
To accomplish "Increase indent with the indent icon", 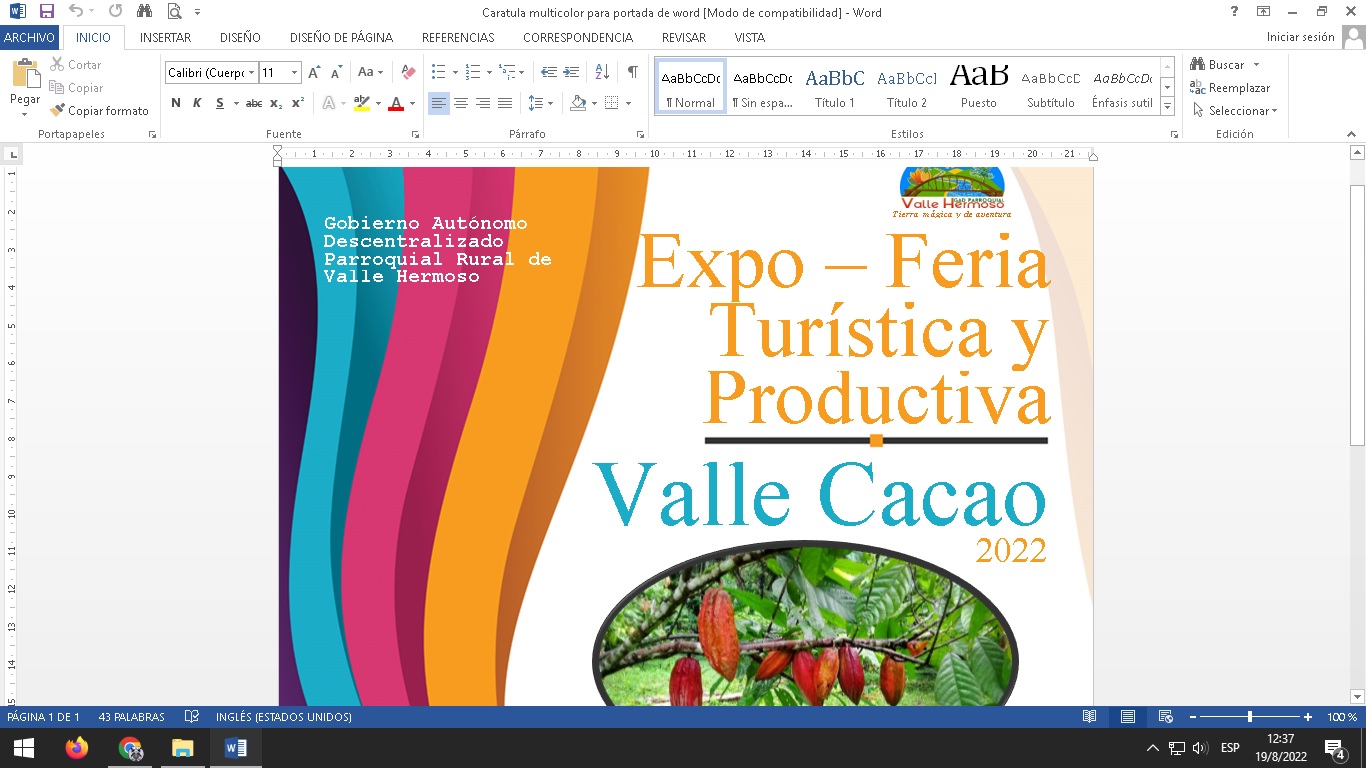I will pos(571,72).
